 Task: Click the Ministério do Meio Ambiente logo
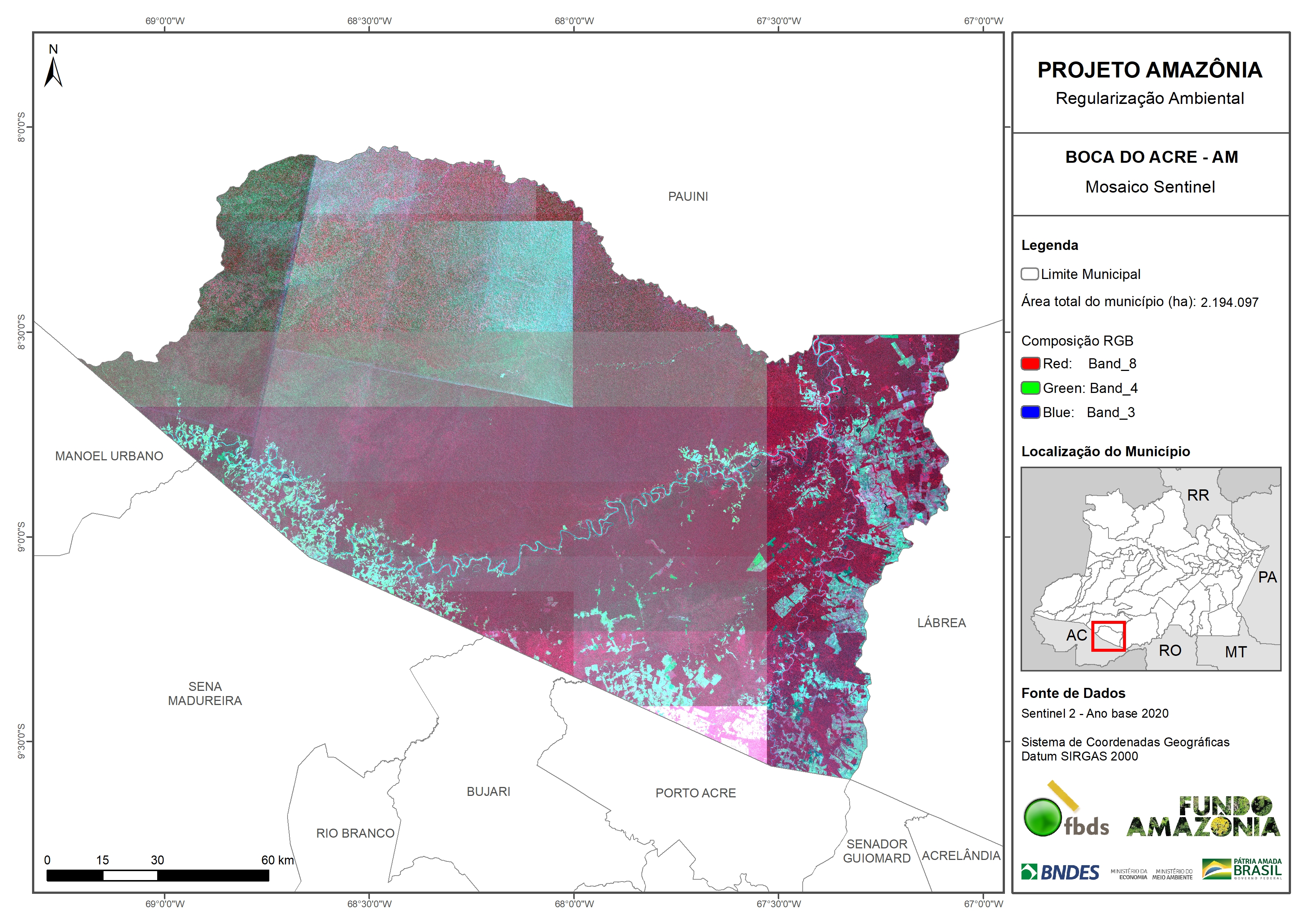pos(1172,874)
